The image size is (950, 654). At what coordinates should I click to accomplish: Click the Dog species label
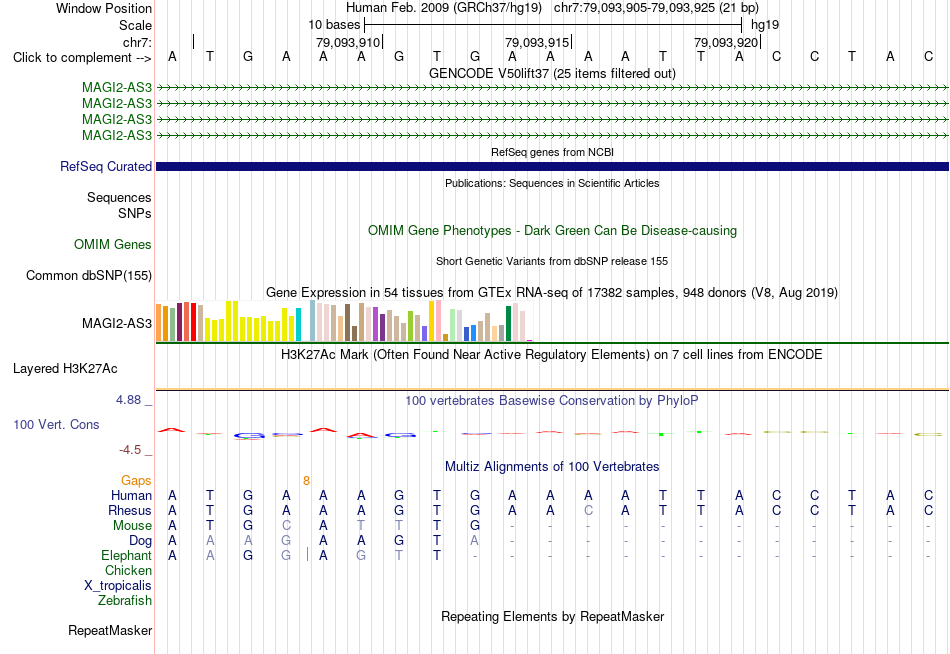tap(141, 541)
